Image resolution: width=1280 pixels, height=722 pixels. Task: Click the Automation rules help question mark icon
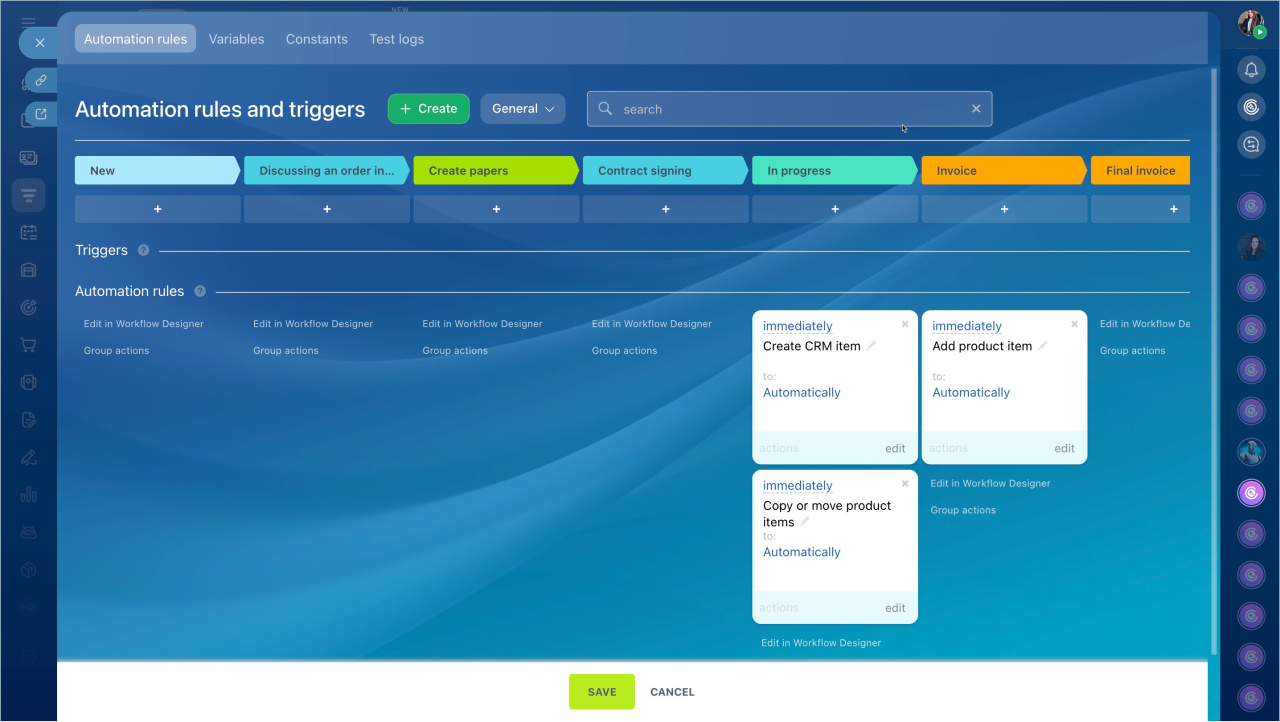coord(200,291)
